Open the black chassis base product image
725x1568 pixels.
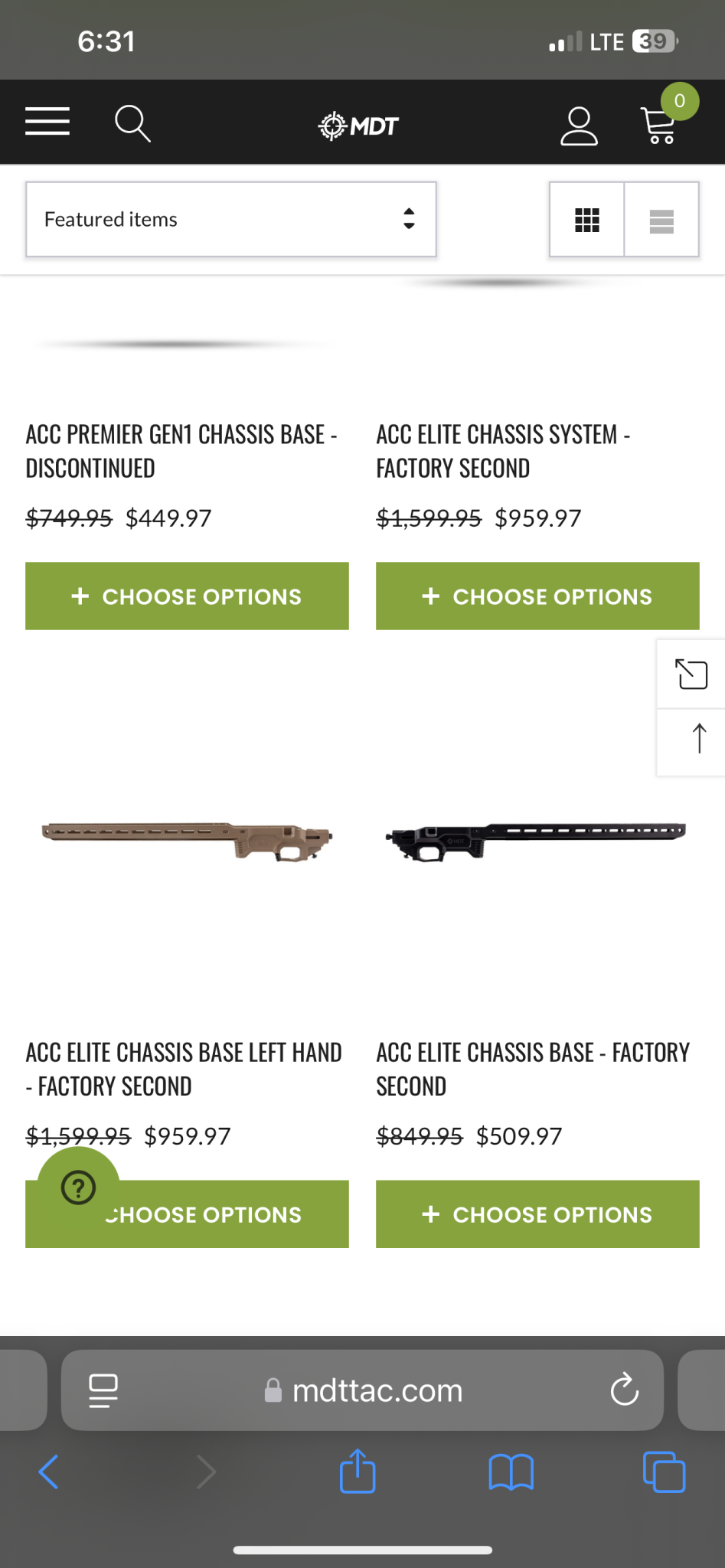536,841
